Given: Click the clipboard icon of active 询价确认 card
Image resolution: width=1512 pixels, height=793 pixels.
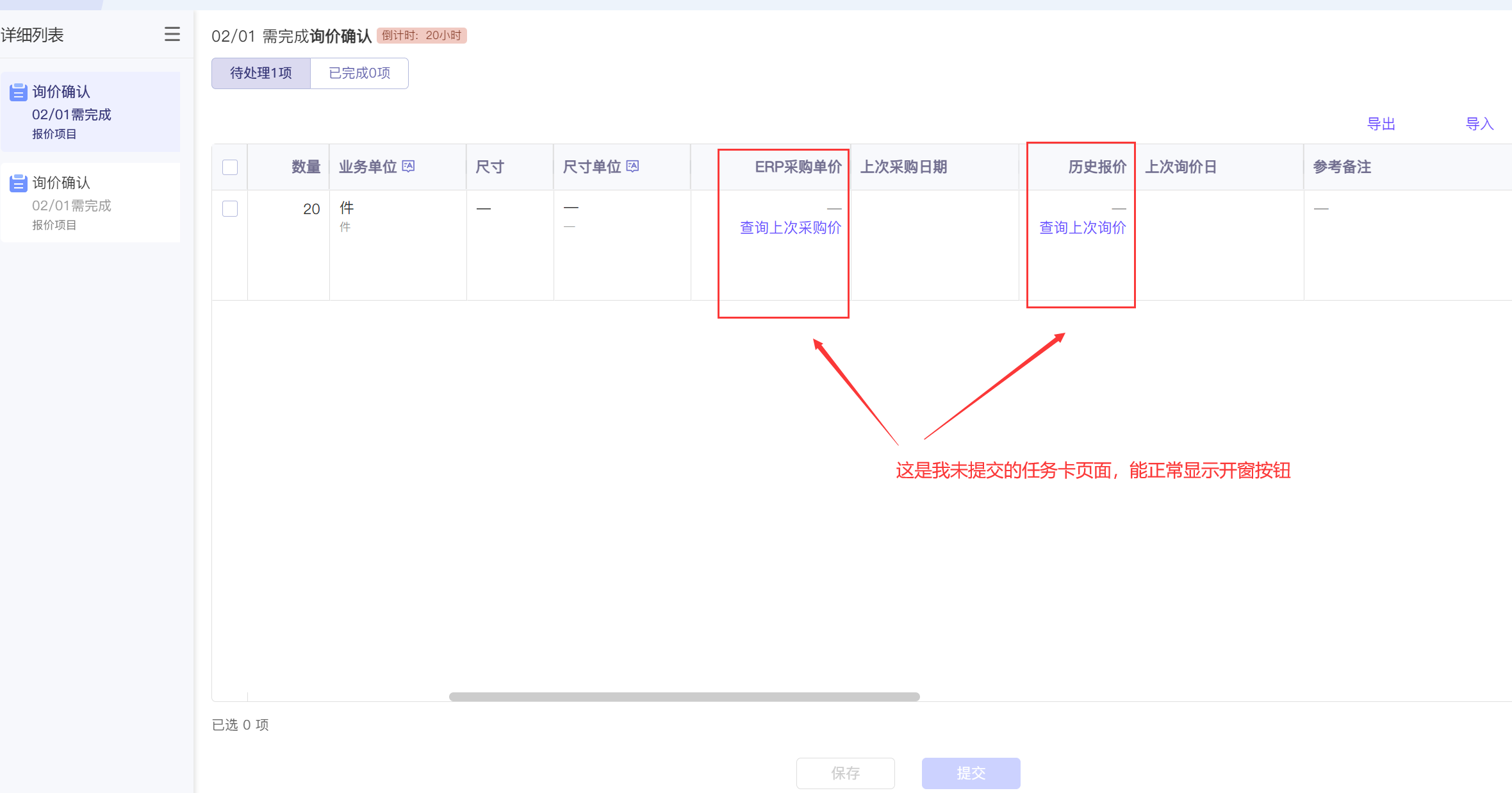Looking at the screenshot, I should 19,92.
